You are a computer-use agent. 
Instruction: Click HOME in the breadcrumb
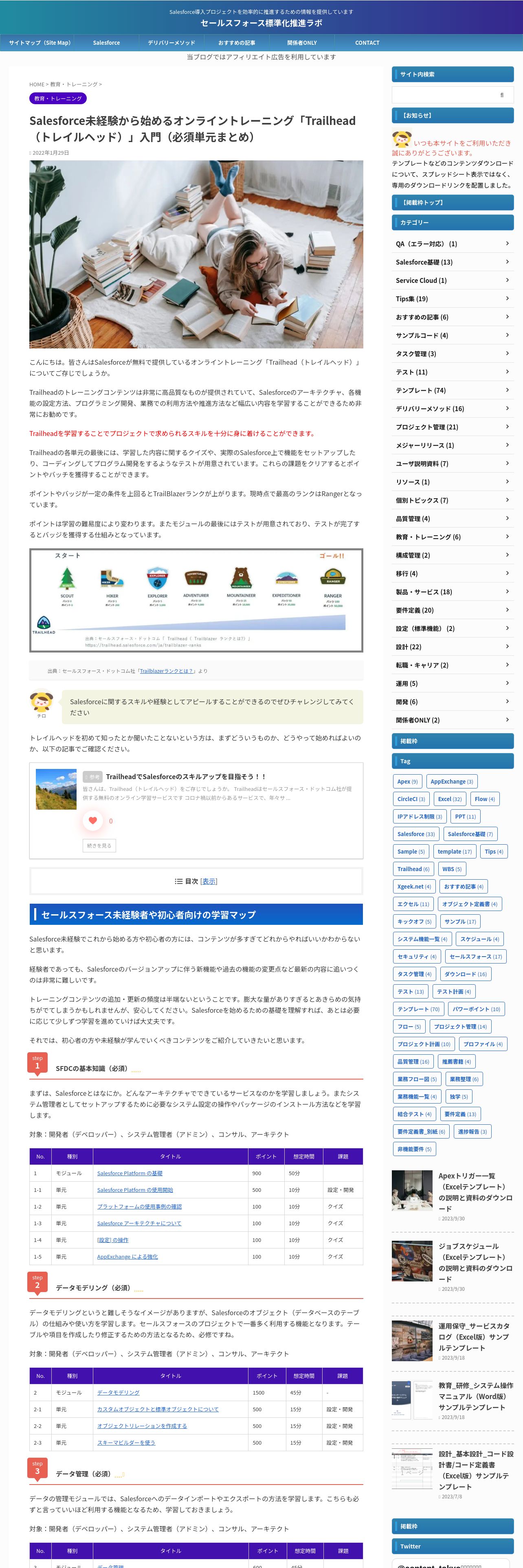[37, 85]
